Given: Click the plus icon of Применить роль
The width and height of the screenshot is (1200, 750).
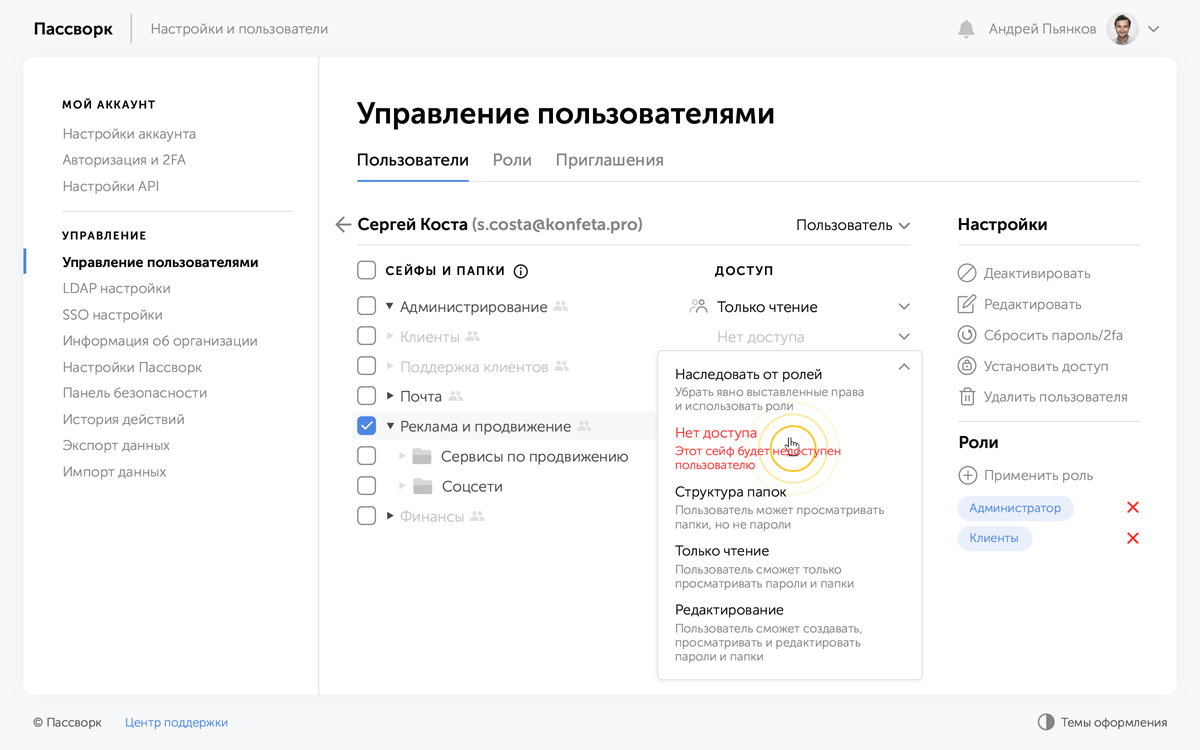Looking at the screenshot, I should coord(967,475).
